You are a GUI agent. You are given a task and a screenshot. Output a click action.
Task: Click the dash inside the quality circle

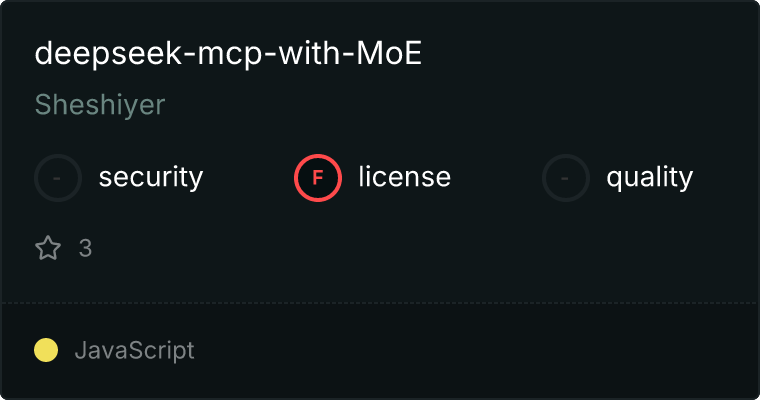click(x=565, y=178)
